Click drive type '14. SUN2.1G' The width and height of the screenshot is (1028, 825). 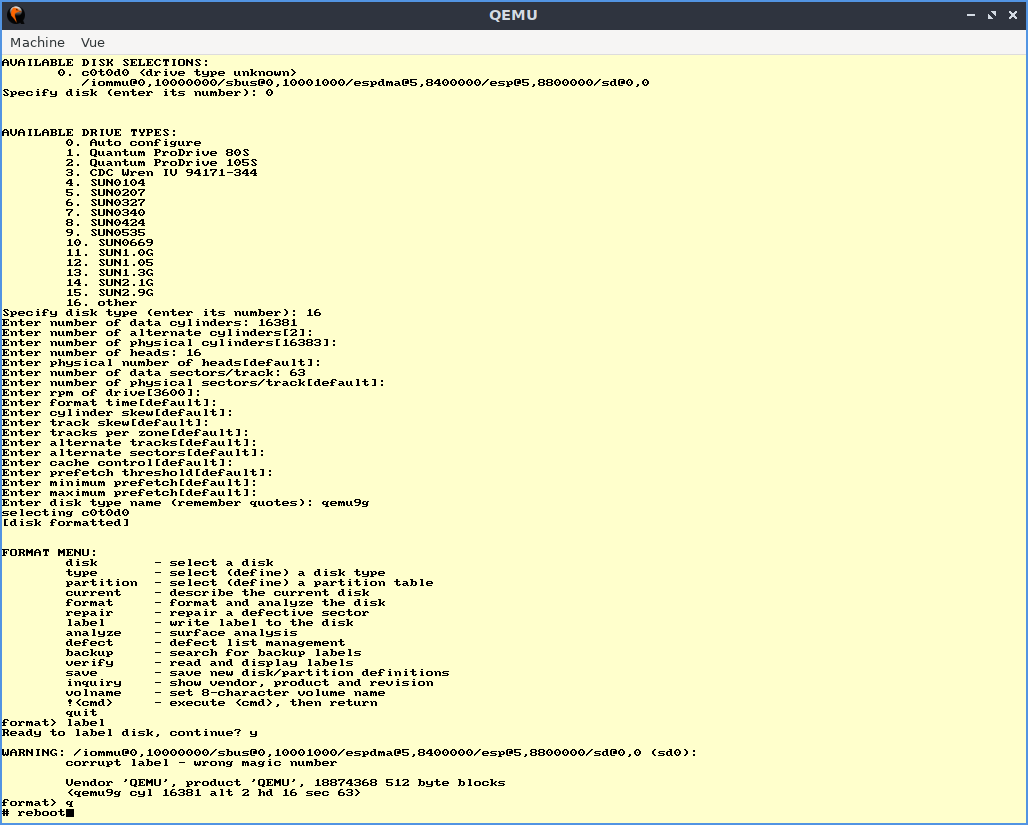[x=109, y=283]
